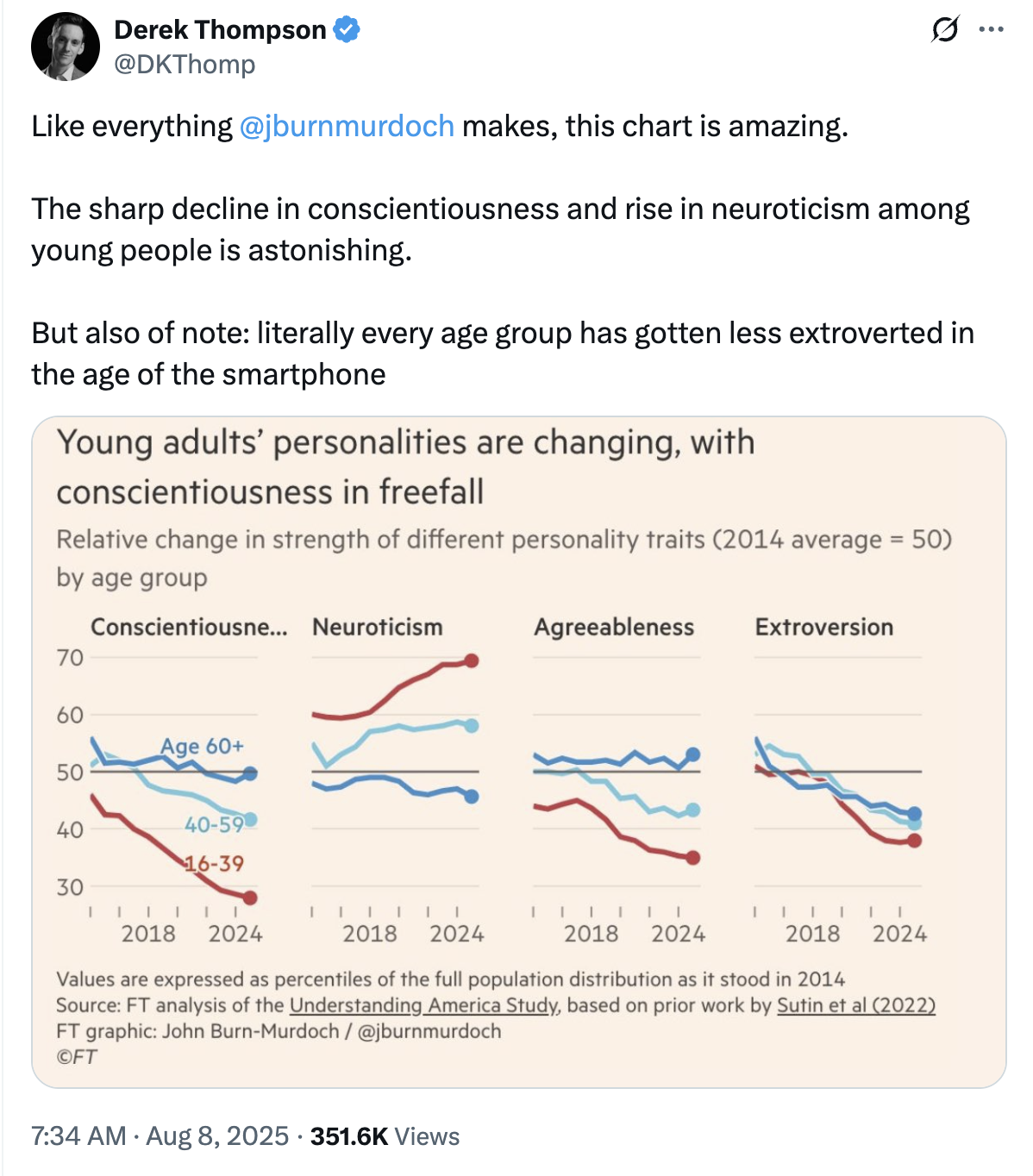Click the dark blue endpoint dot in Agreeableness

coord(692,755)
